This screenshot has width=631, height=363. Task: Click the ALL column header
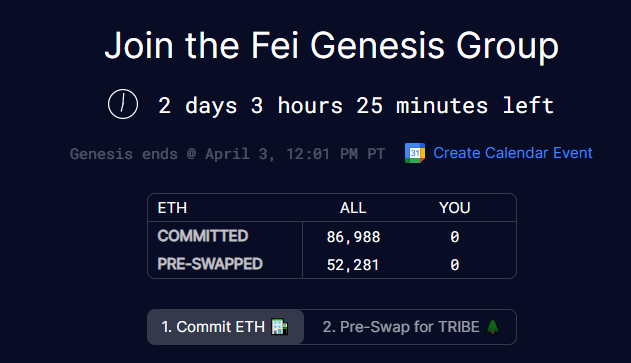pos(353,208)
